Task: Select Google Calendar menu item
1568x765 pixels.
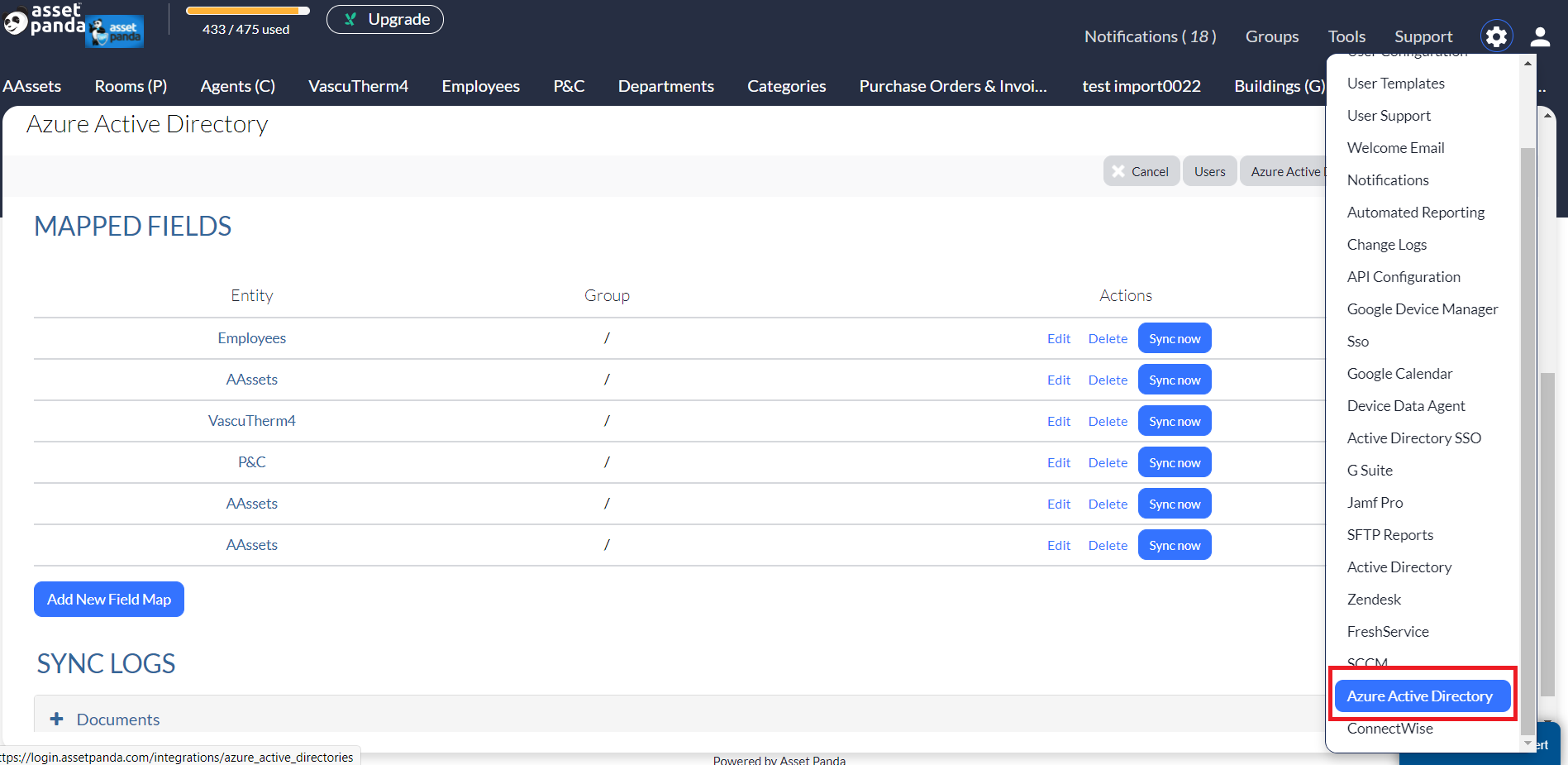Action: (1399, 374)
